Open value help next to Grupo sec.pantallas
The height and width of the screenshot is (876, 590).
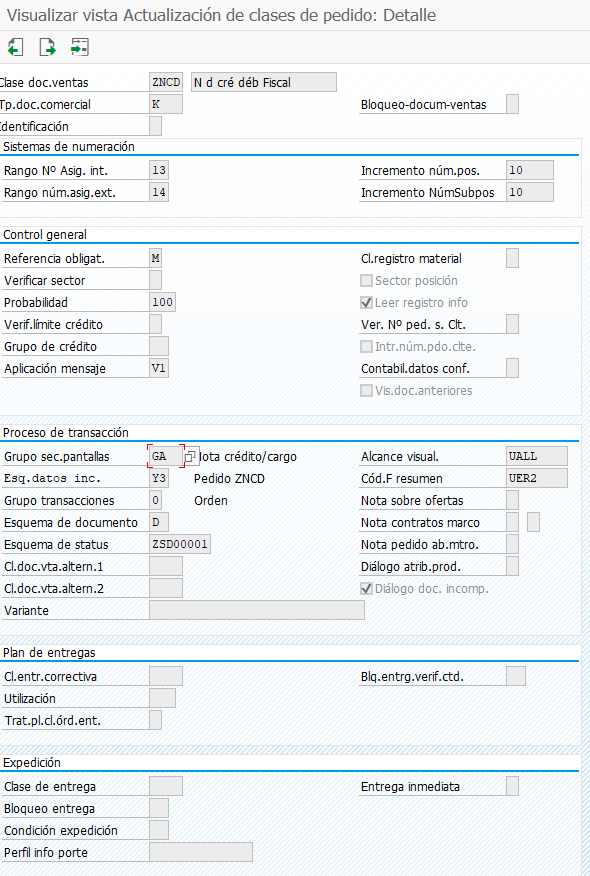[191, 456]
